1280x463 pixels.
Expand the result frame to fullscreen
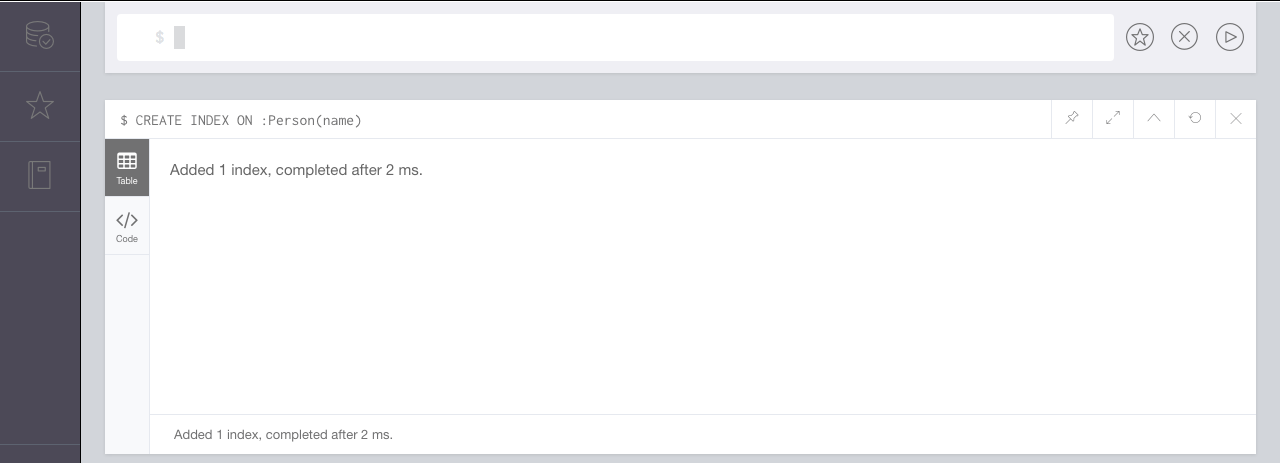(1113, 119)
